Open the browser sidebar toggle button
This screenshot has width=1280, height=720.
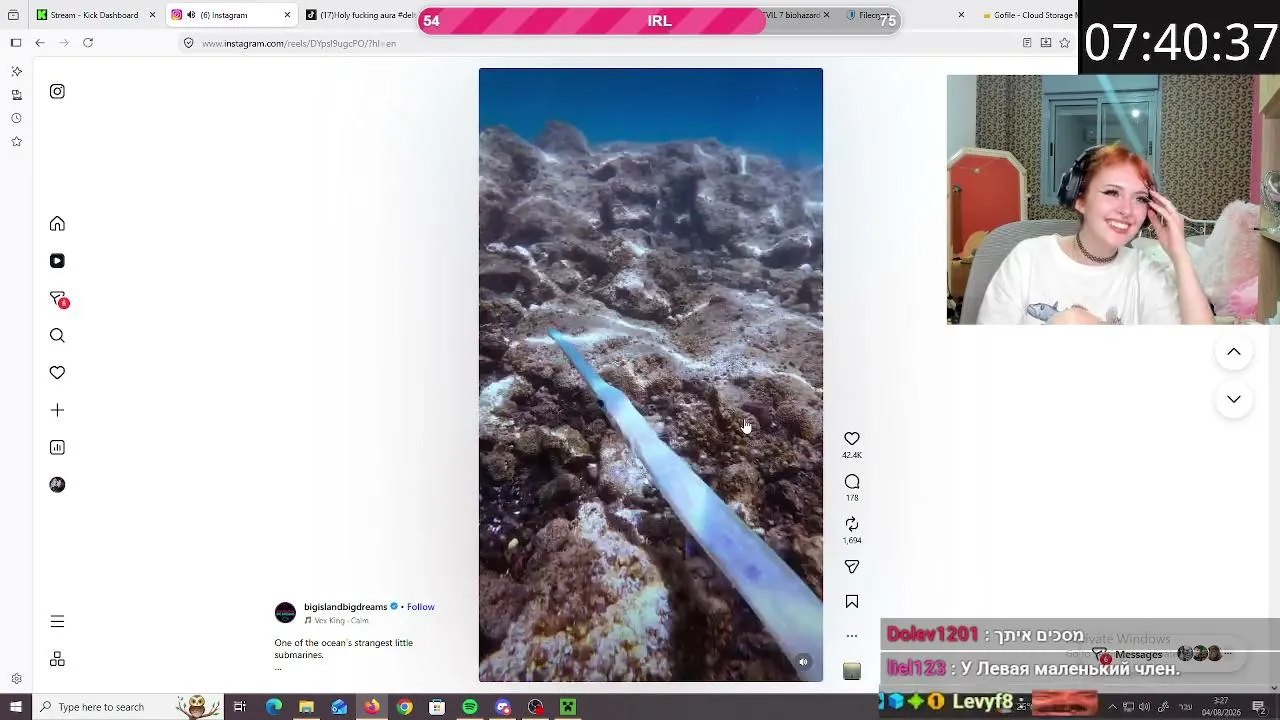(x=16, y=43)
